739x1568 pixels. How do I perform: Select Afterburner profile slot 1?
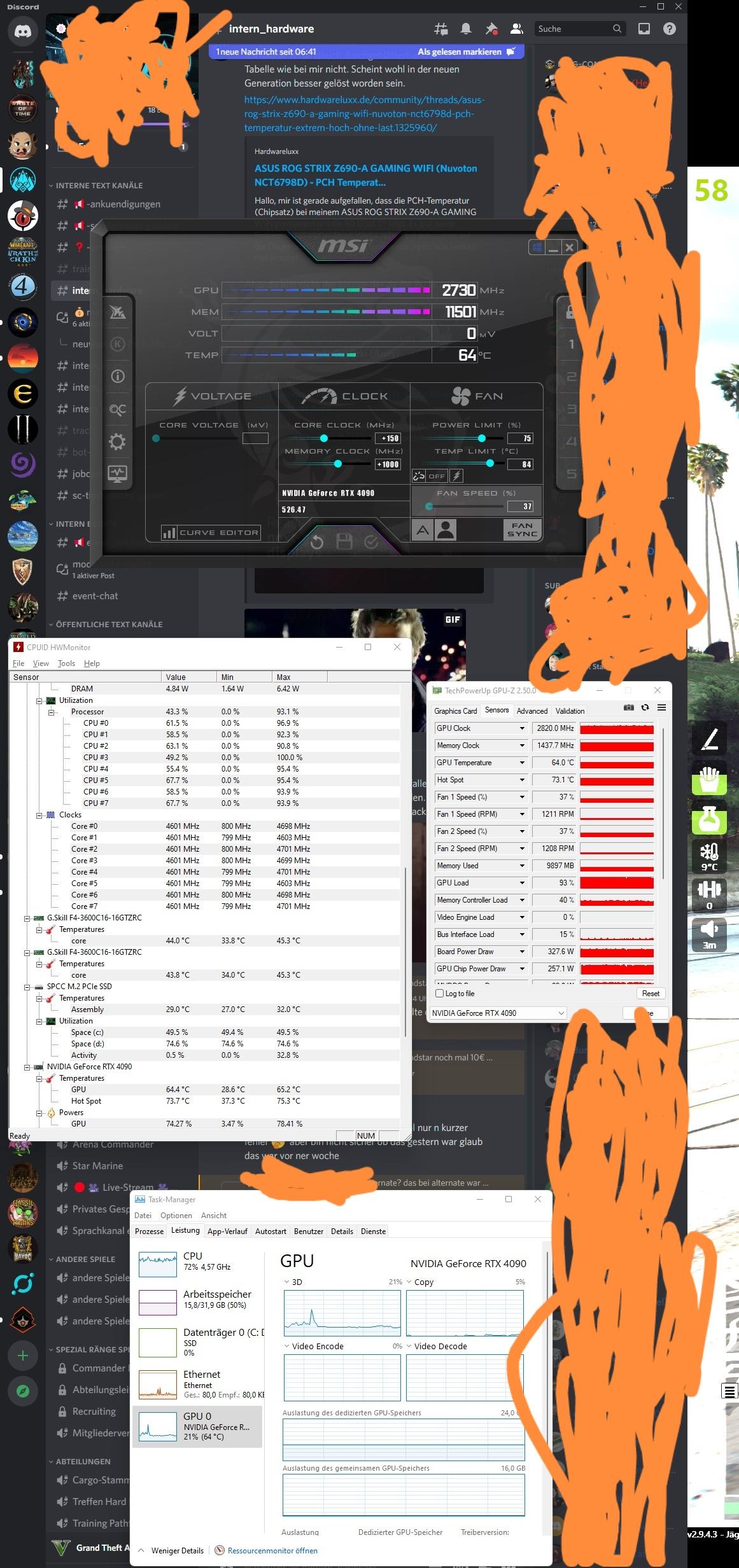571,344
